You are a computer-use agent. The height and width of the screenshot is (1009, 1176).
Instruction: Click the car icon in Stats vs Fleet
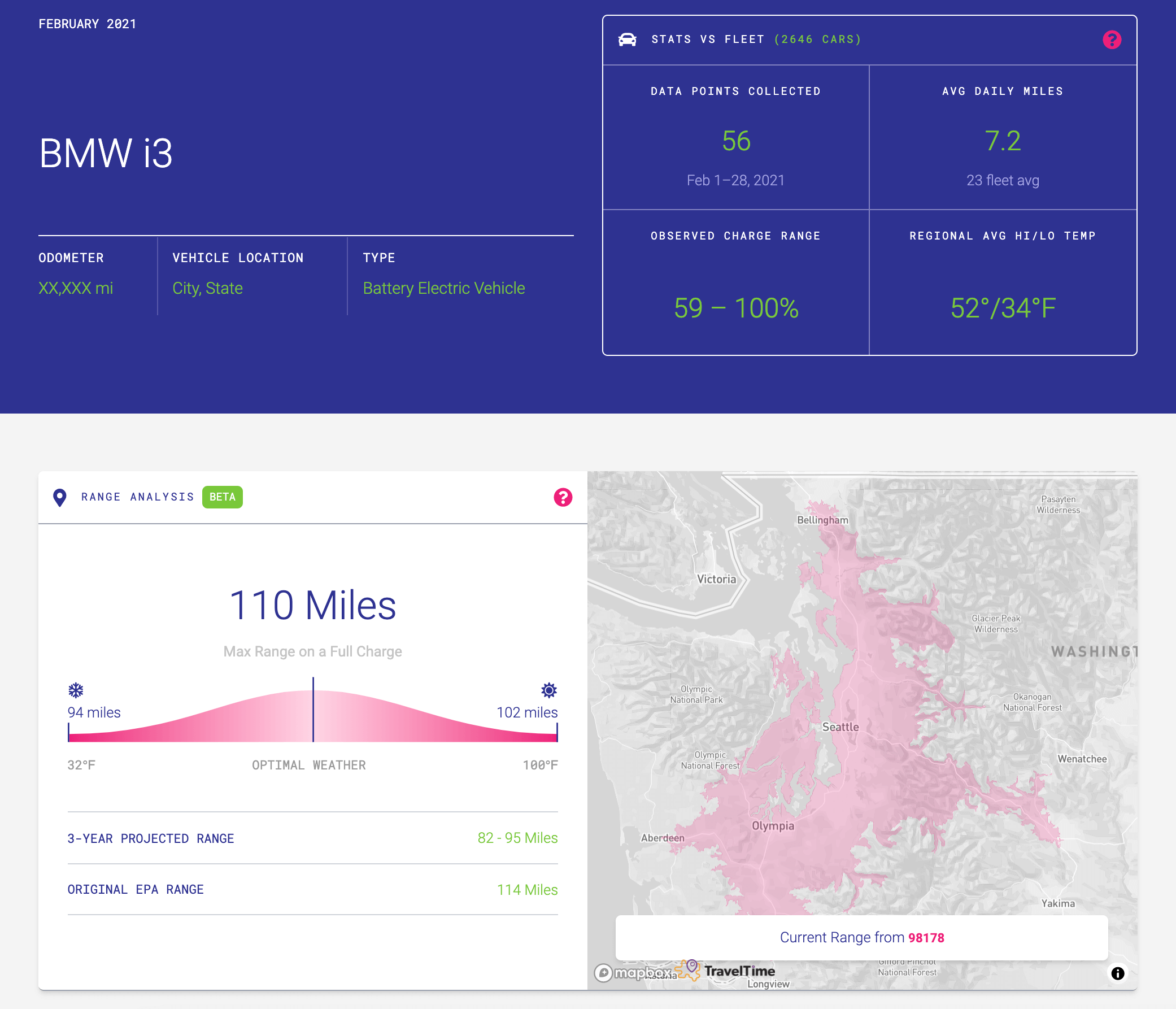(x=627, y=40)
